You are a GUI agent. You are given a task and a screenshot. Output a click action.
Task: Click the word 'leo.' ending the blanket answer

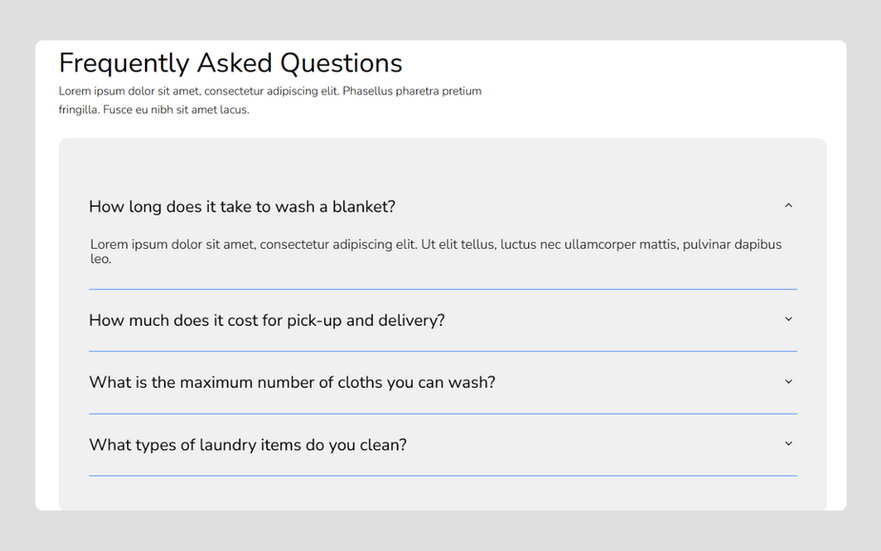(x=100, y=259)
